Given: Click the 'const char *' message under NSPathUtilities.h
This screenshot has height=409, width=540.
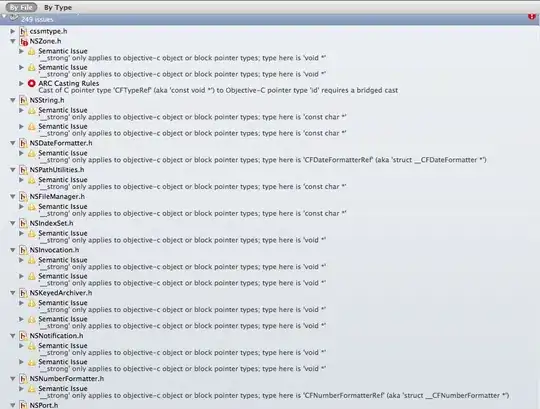Looking at the screenshot, I should tap(193, 187).
